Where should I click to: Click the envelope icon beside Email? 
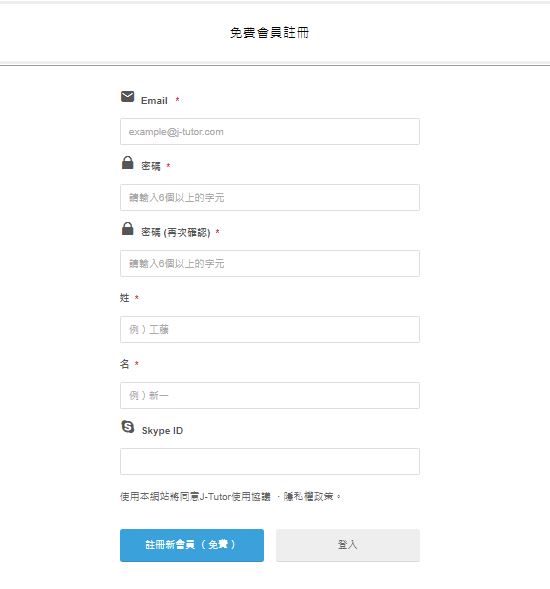(127, 97)
